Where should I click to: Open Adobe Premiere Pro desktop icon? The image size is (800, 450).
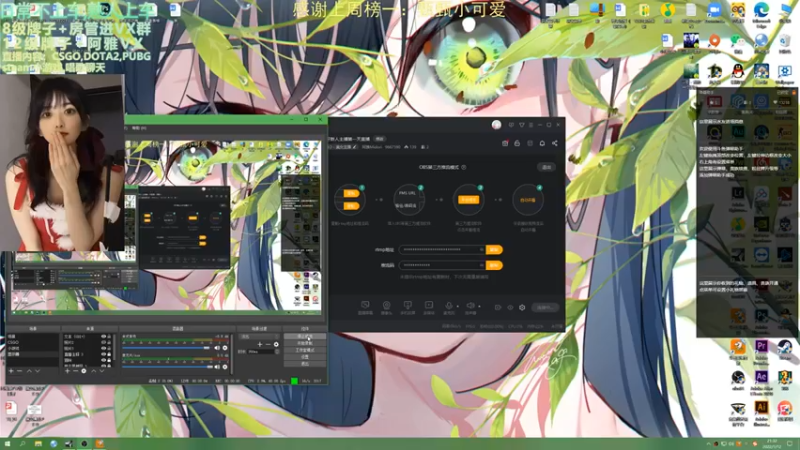pos(761,347)
